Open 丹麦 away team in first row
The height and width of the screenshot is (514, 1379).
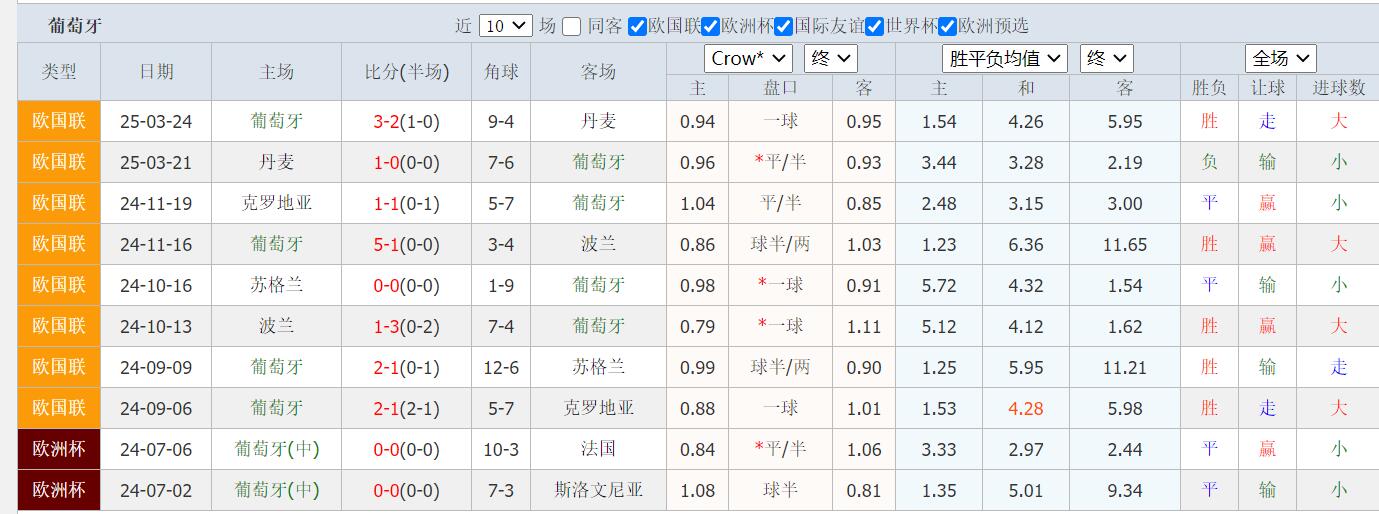coord(598,122)
